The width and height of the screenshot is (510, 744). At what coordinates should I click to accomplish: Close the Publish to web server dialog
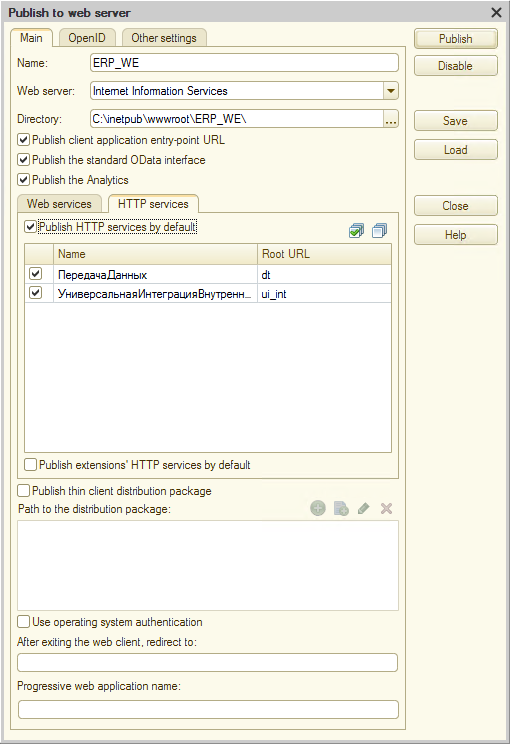[496, 12]
